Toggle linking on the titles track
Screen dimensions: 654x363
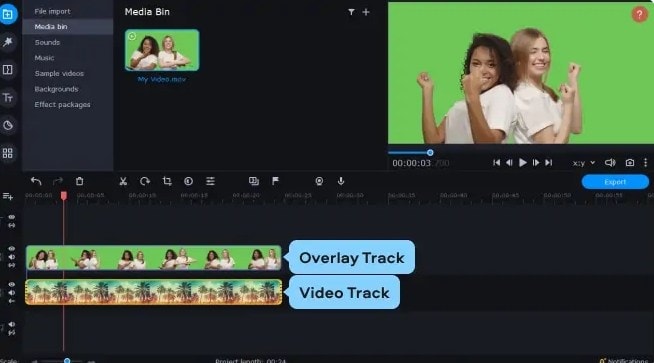coord(12,225)
